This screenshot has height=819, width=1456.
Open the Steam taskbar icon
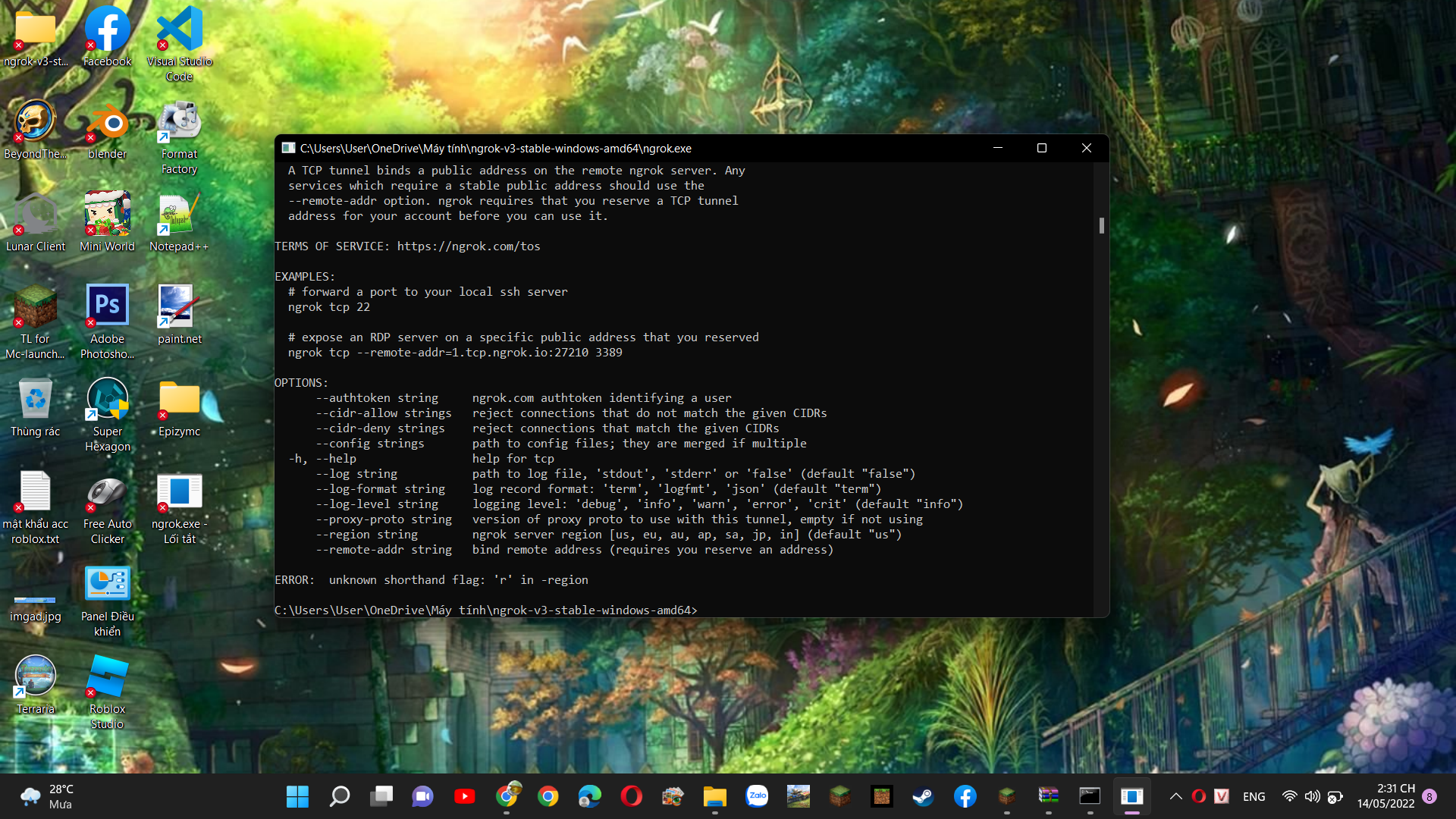pos(923,796)
